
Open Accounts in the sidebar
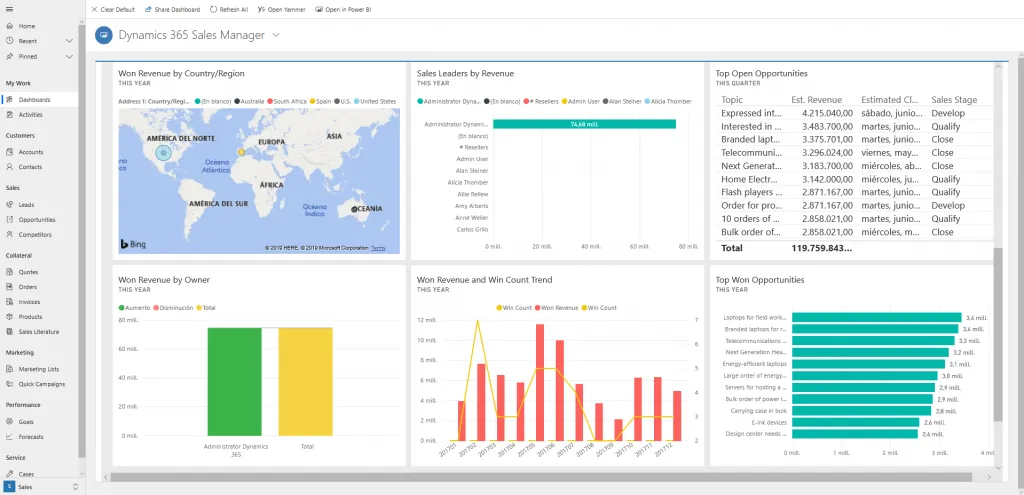click(x=40, y=152)
